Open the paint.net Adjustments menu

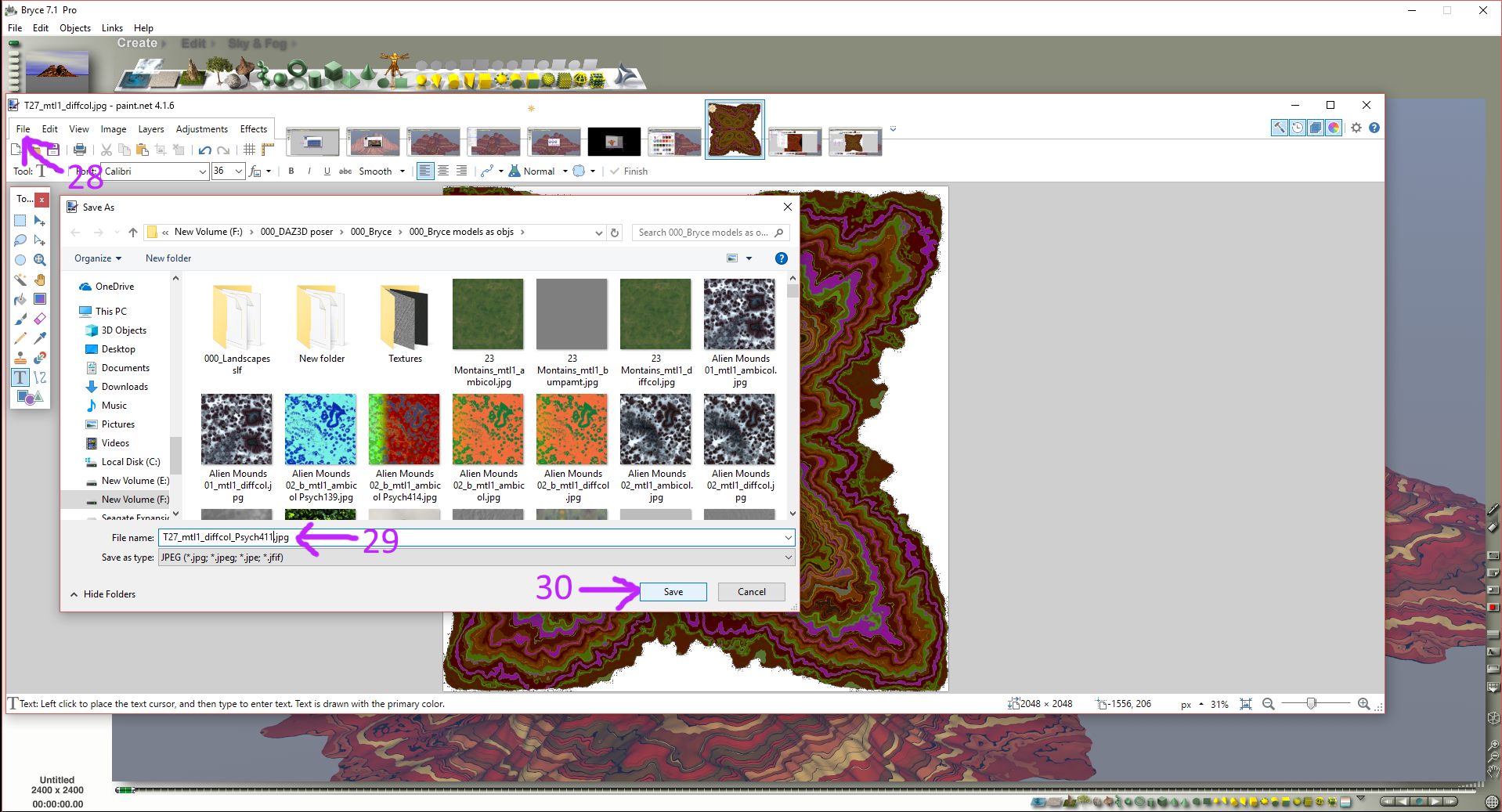(202, 129)
